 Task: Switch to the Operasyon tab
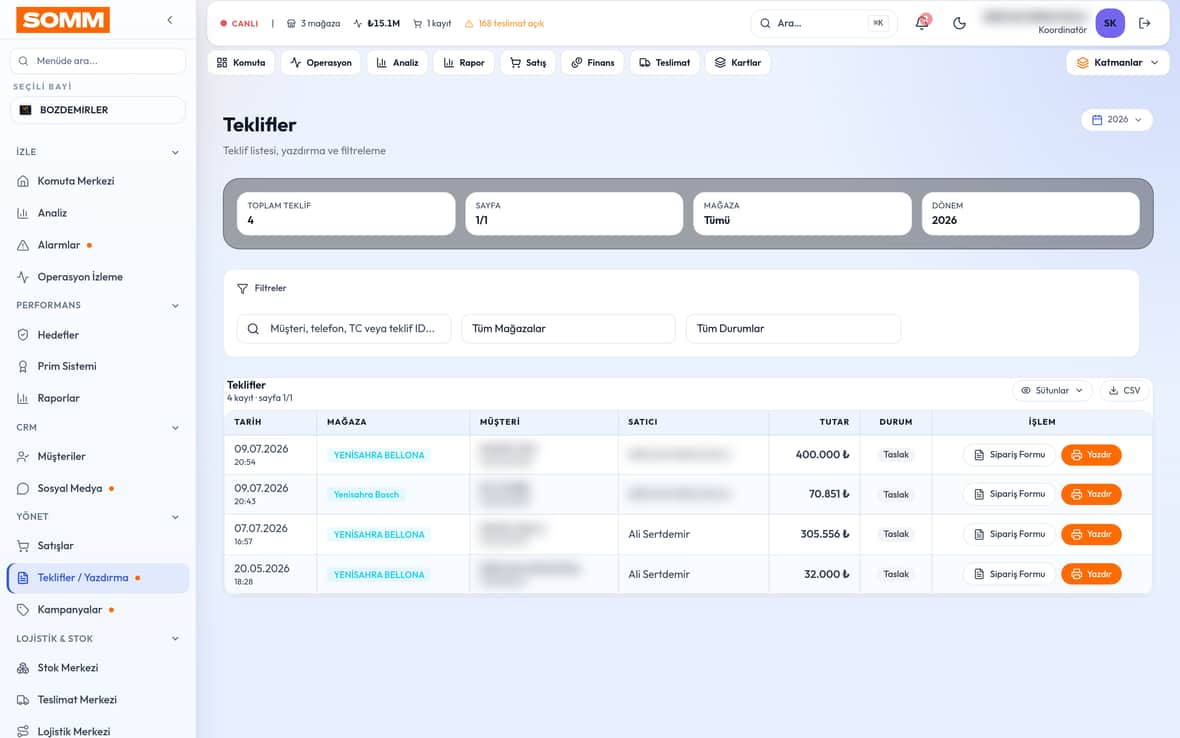point(321,62)
